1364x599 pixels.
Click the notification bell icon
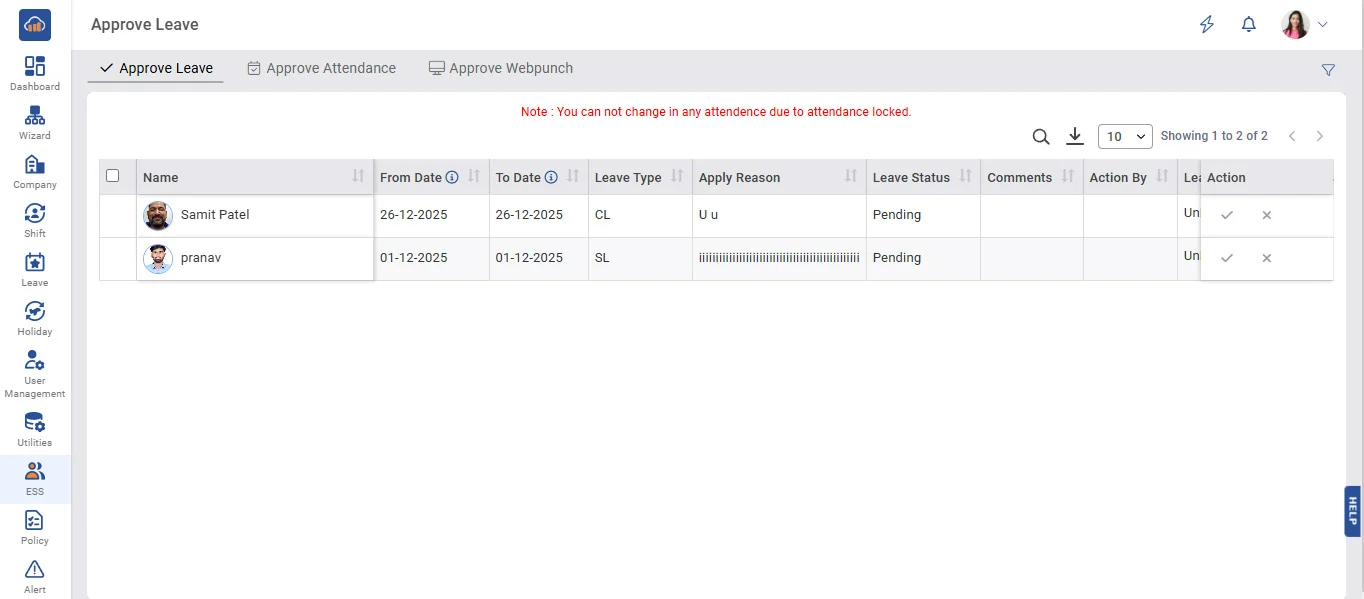click(1248, 25)
